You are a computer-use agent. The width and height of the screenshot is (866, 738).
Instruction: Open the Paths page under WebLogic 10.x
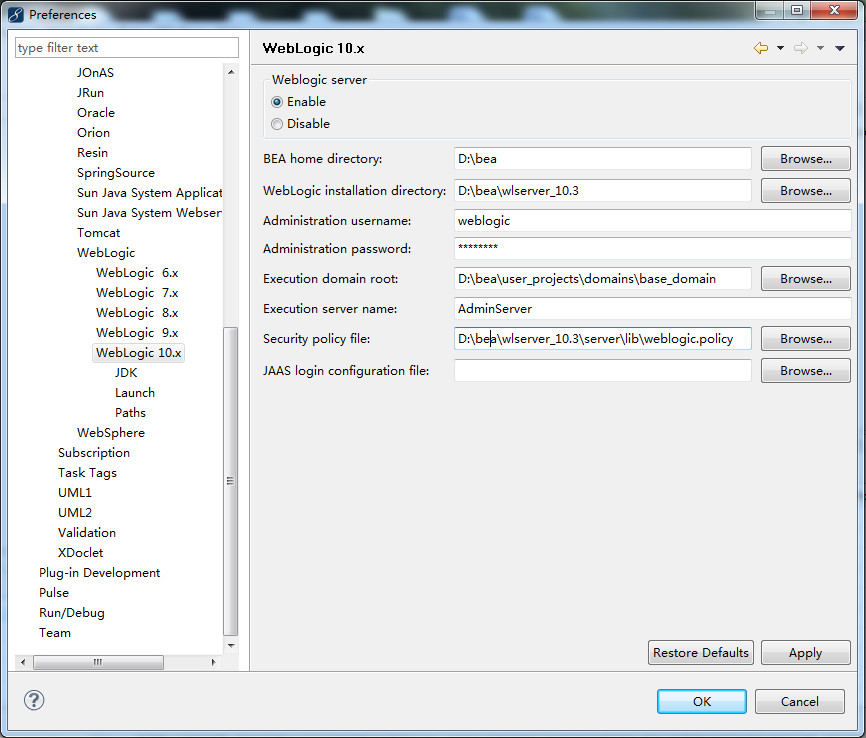(130, 413)
